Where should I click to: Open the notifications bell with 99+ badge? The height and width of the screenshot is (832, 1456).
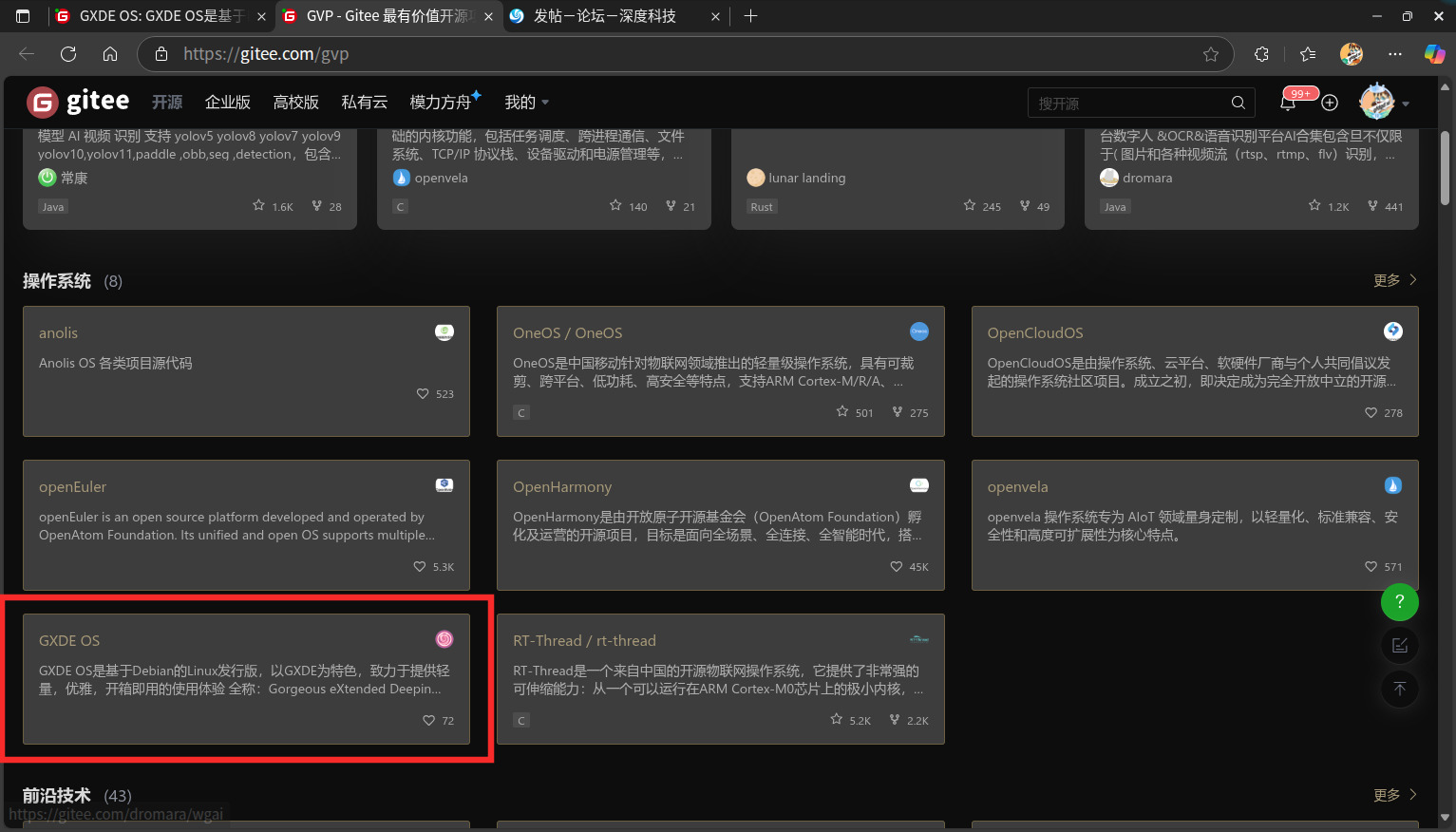tap(1288, 102)
